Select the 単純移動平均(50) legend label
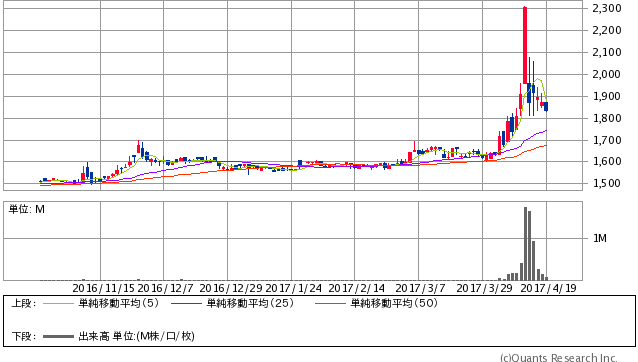This screenshot has height=362, width=638. (x=394, y=303)
